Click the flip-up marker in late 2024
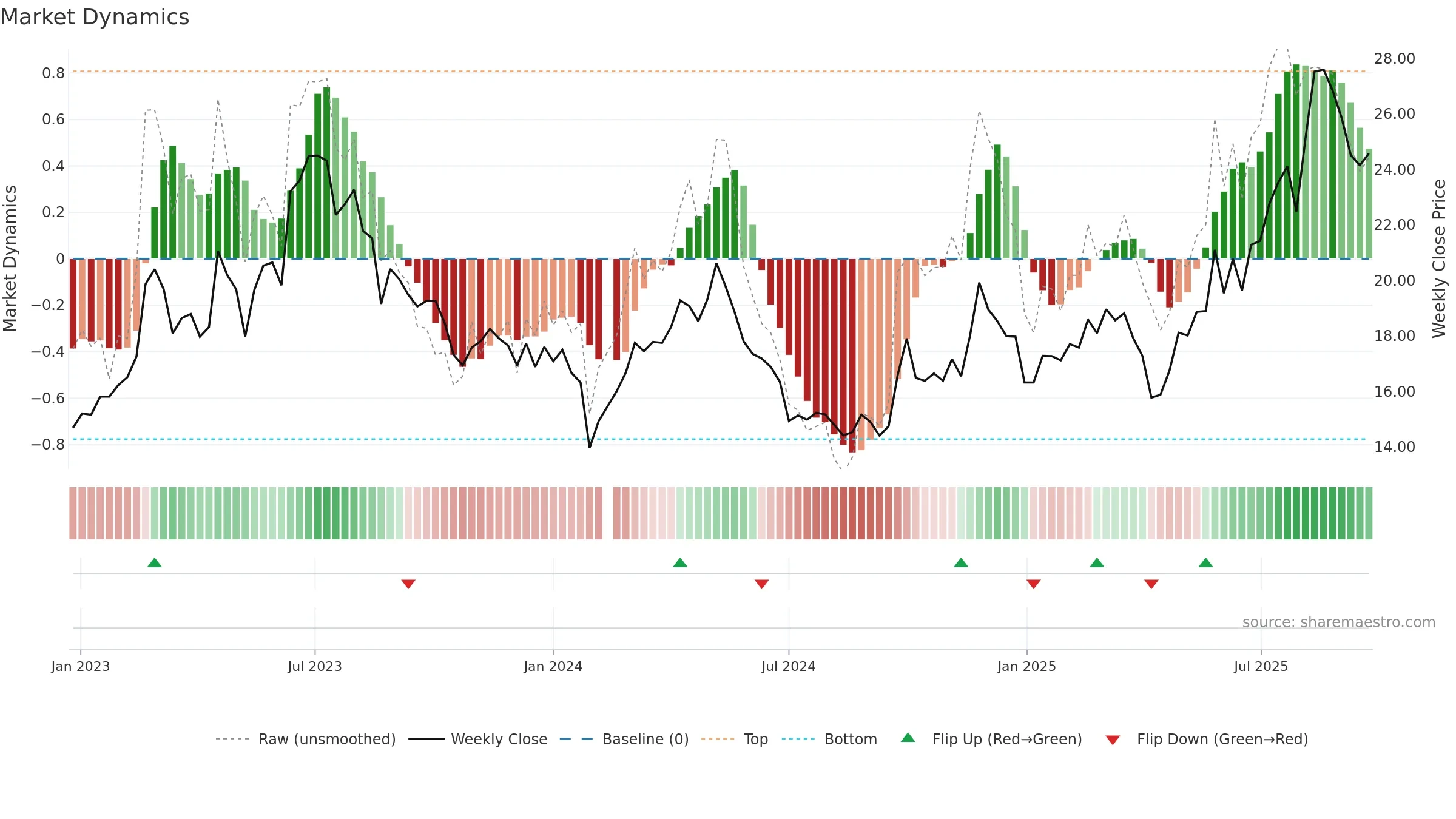1456x819 pixels. 961,562
